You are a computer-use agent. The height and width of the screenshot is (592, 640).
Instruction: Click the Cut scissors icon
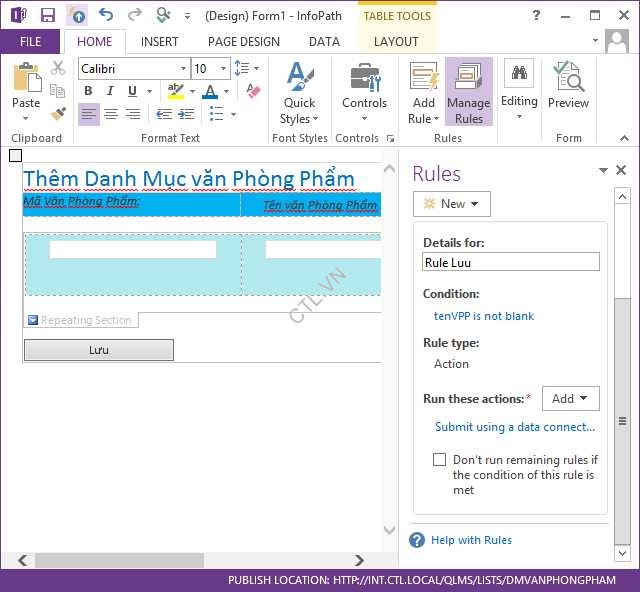coord(58,68)
